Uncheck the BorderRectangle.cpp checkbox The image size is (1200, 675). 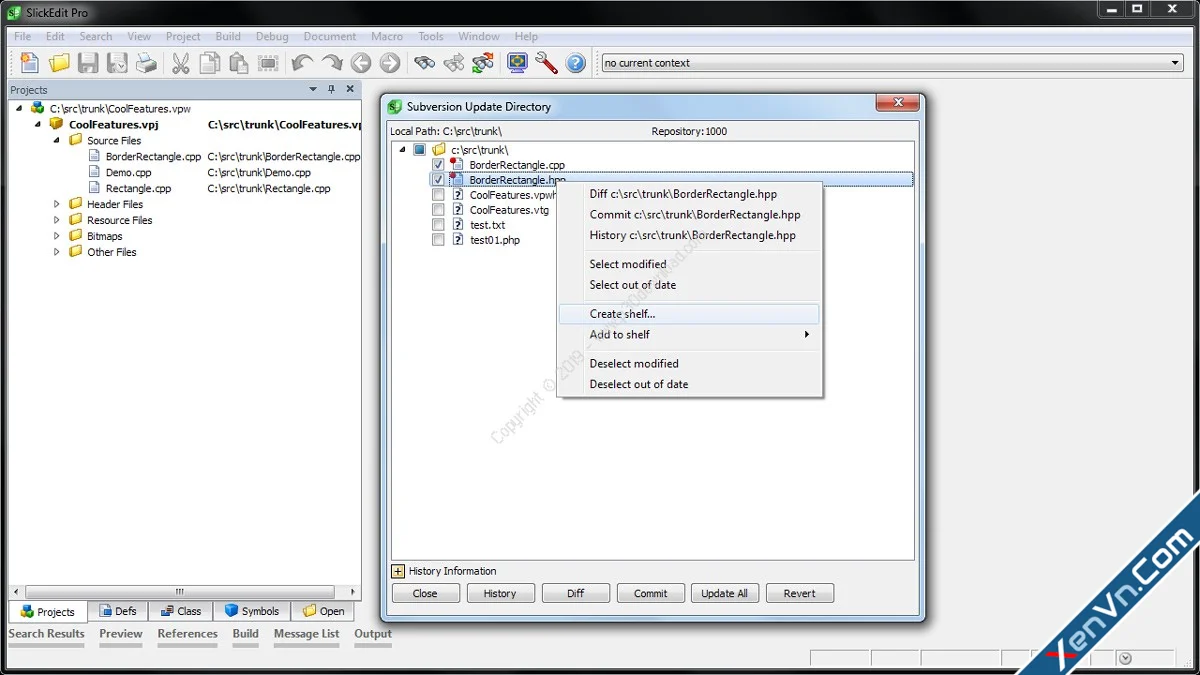(438, 165)
